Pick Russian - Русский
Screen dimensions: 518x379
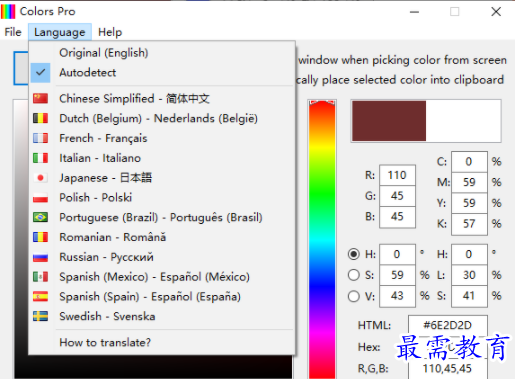point(162,257)
